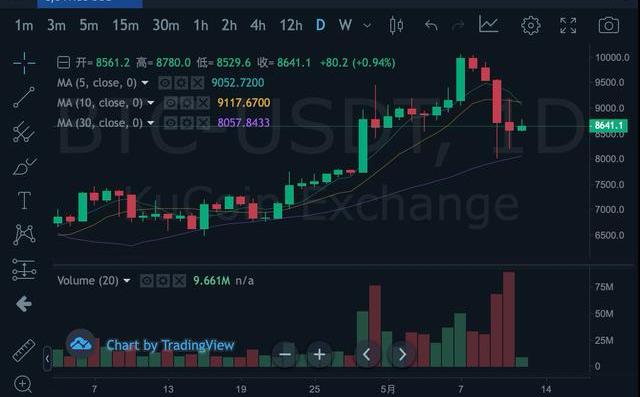Open the Chart by TradingView link

pyautogui.click(x=170, y=345)
